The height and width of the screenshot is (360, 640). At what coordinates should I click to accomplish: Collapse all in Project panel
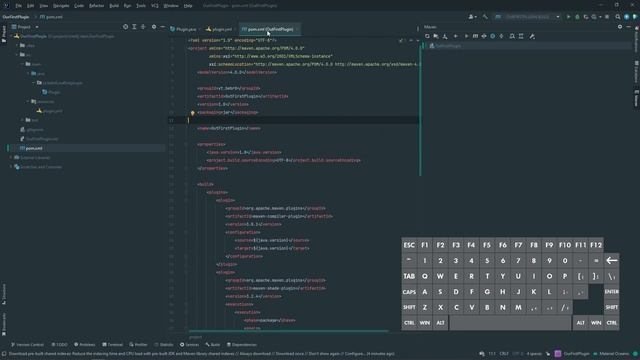143,27
